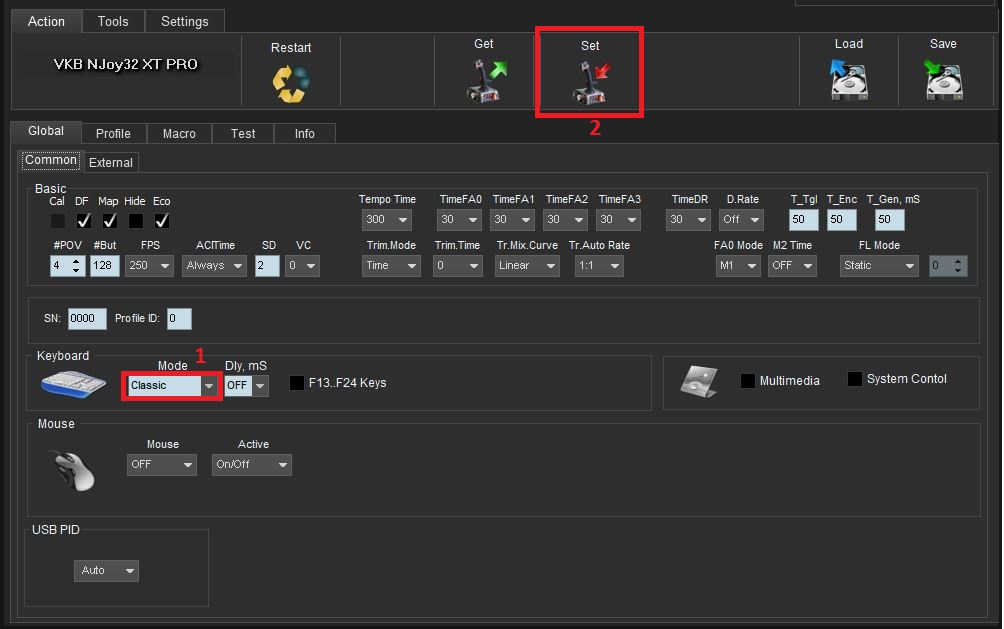Click the Save to disk icon
This screenshot has width=1004, height=629.
point(943,79)
